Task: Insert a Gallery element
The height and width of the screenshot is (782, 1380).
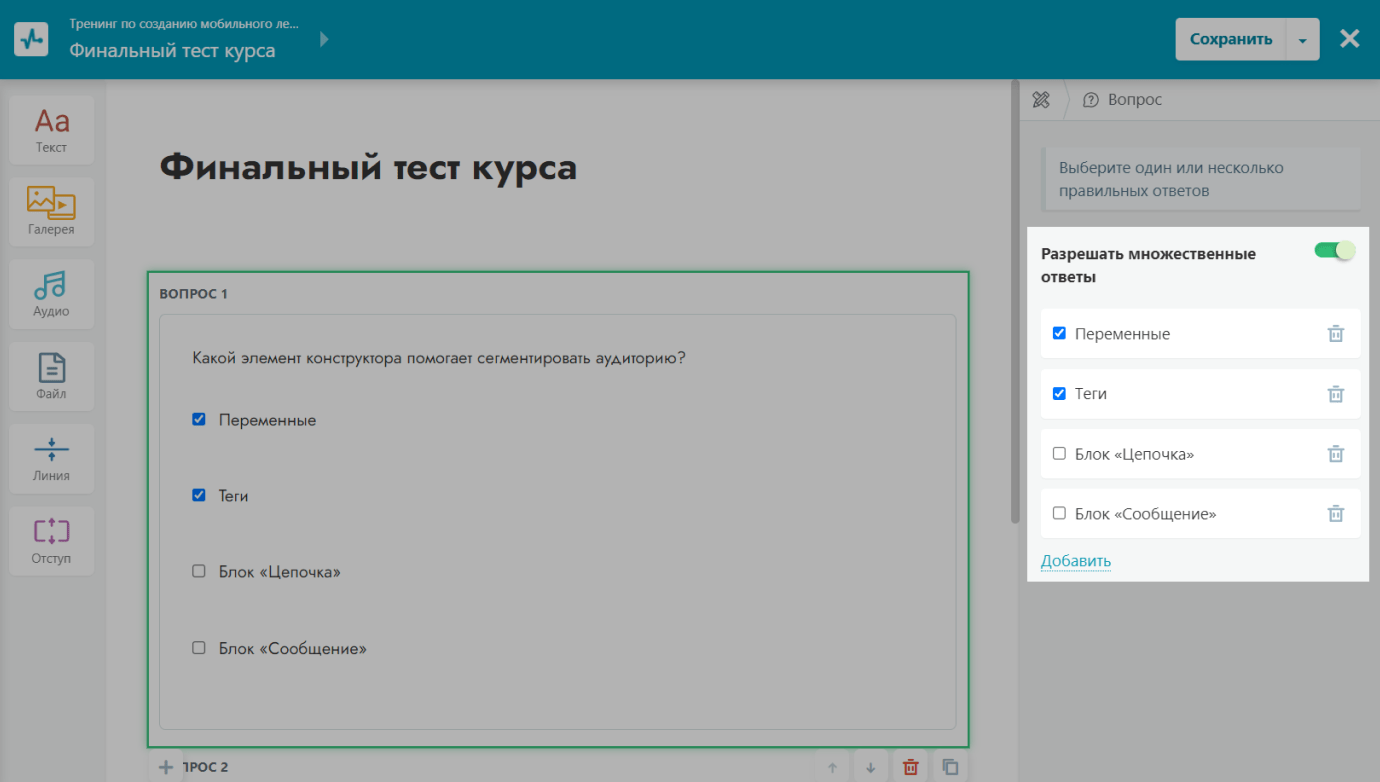Action: coord(51,212)
